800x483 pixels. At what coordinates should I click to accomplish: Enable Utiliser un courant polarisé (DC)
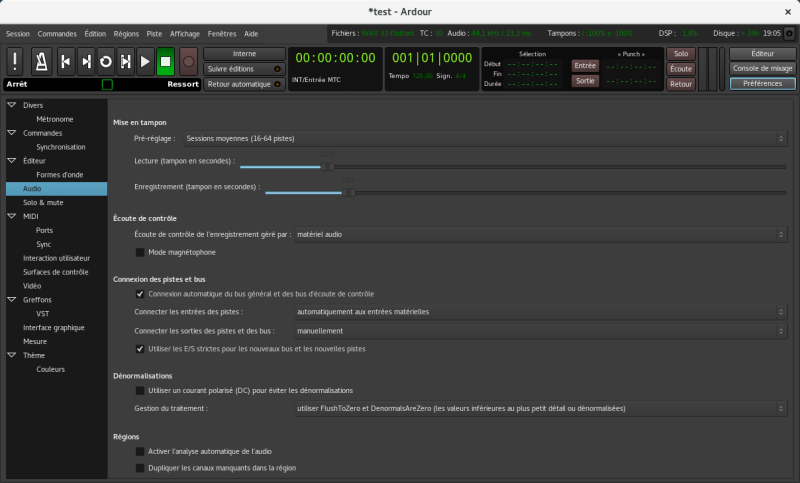point(140,391)
